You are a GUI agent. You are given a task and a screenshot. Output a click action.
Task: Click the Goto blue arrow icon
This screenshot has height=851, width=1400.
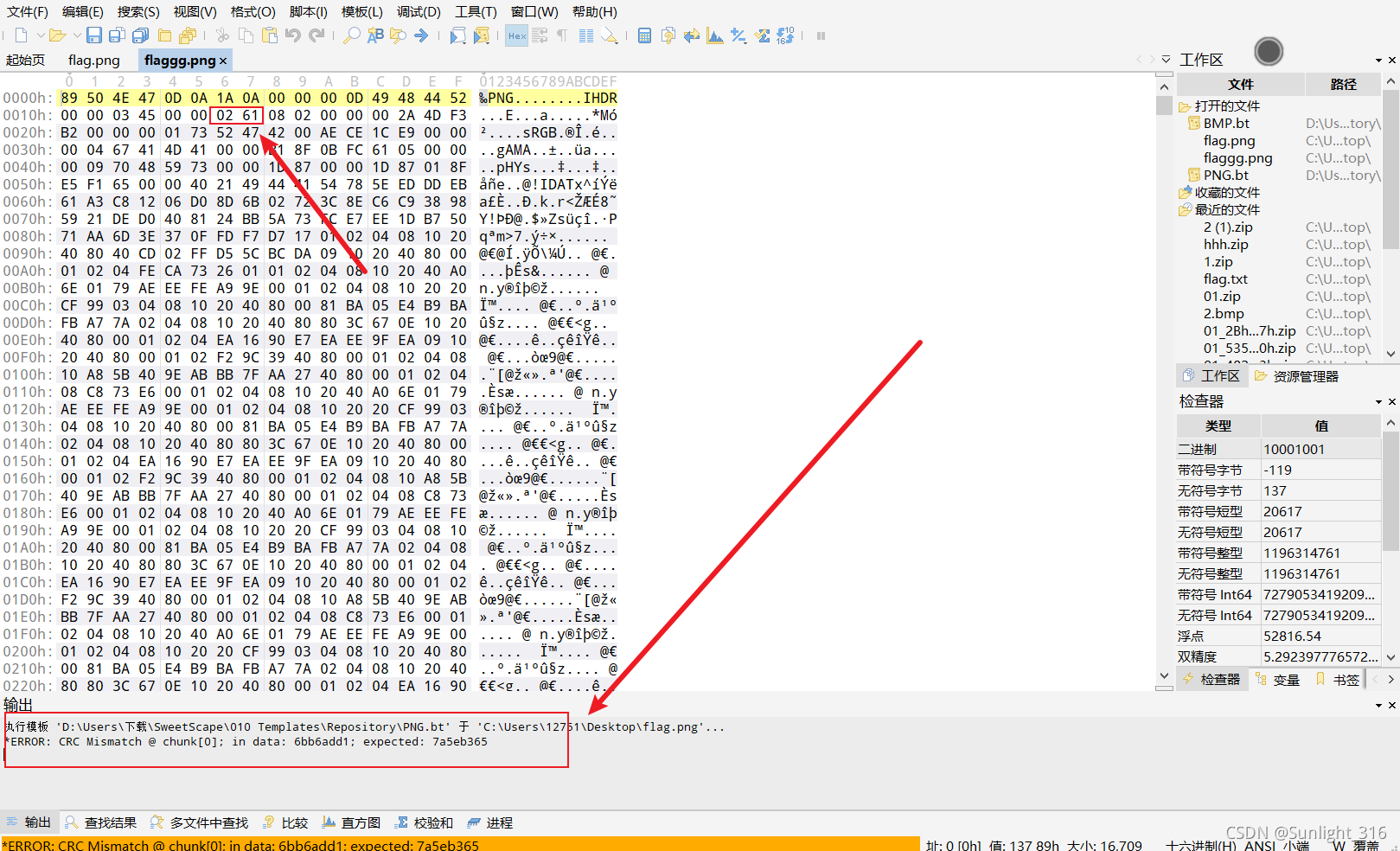(x=421, y=35)
